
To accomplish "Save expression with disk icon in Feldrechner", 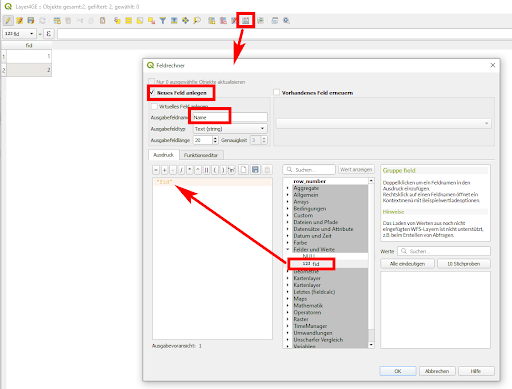I will pyautogui.click(x=255, y=170).
